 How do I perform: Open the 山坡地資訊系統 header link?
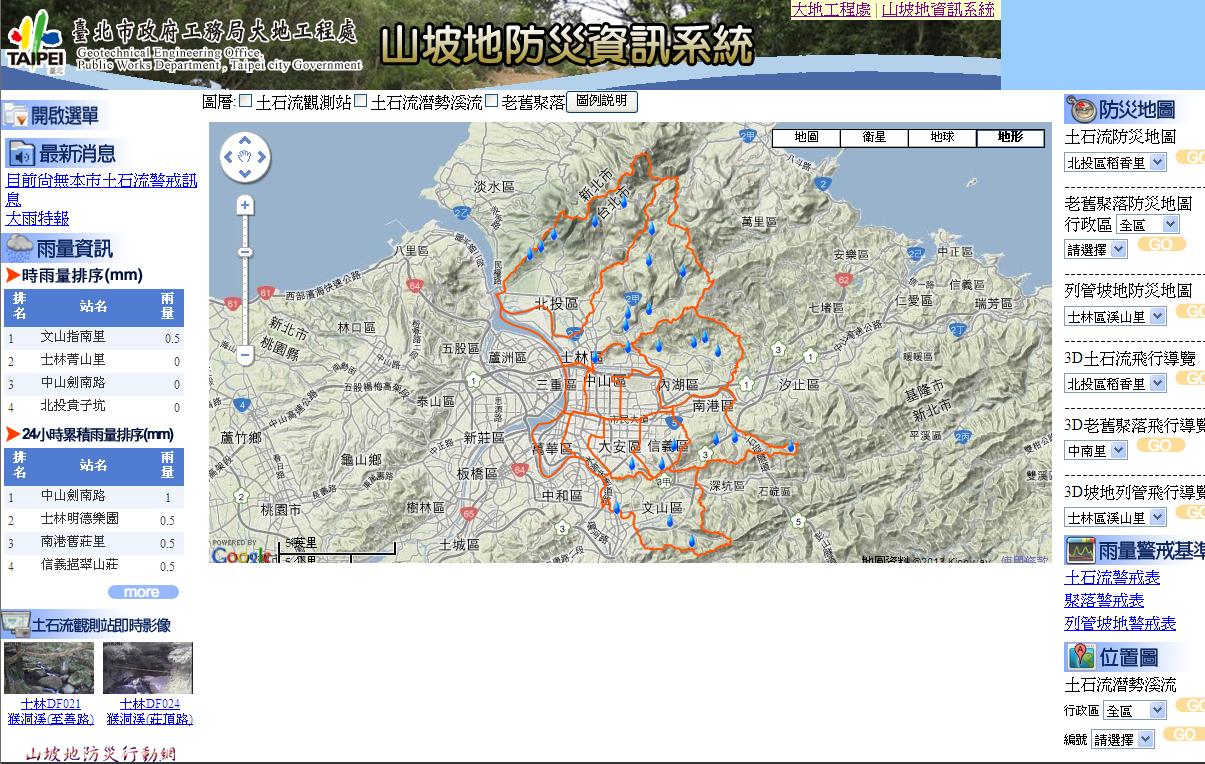pos(938,10)
